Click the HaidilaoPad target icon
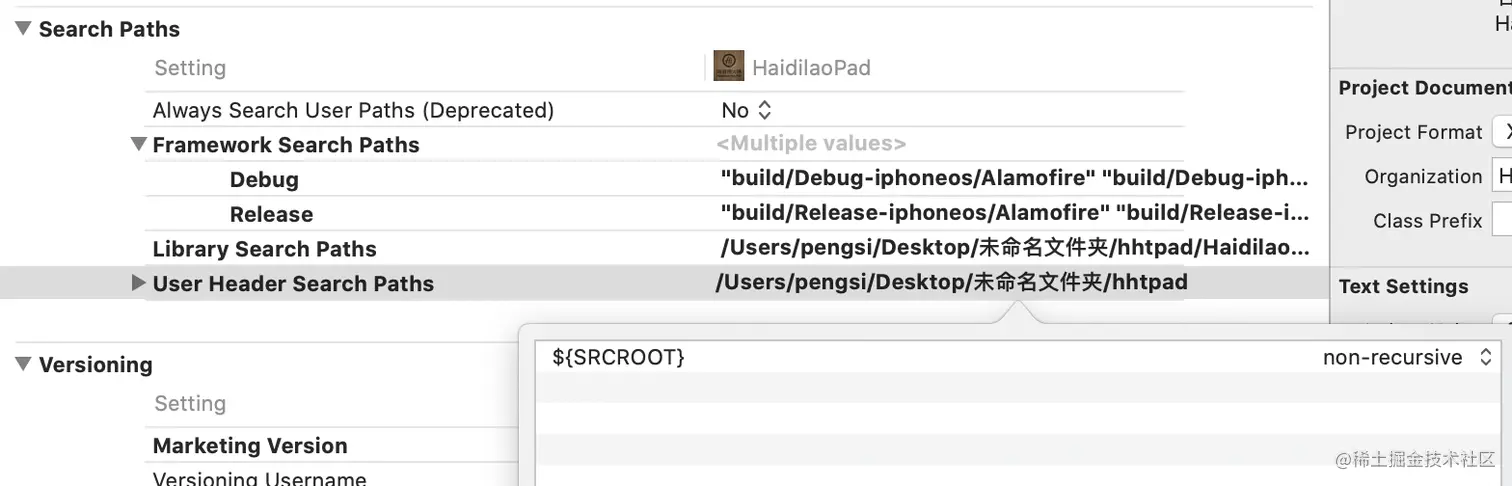The height and width of the screenshot is (486, 1512). [x=729, y=67]
